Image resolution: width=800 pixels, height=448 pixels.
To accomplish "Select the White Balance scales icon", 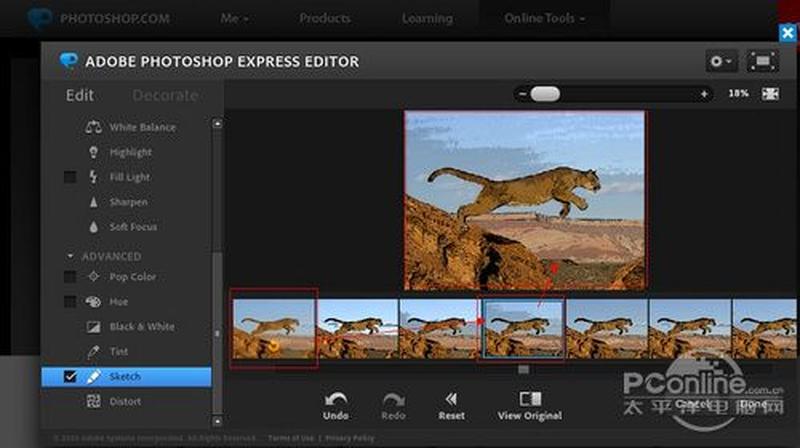I will click(x=93, y=127).
